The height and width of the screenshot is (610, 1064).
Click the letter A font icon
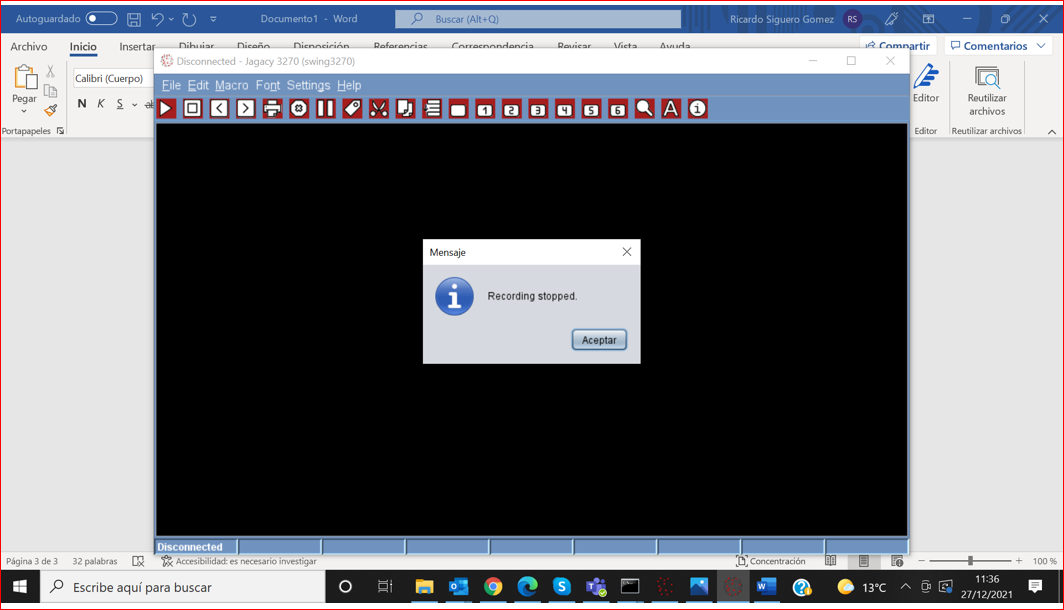[x=671, y=108]
